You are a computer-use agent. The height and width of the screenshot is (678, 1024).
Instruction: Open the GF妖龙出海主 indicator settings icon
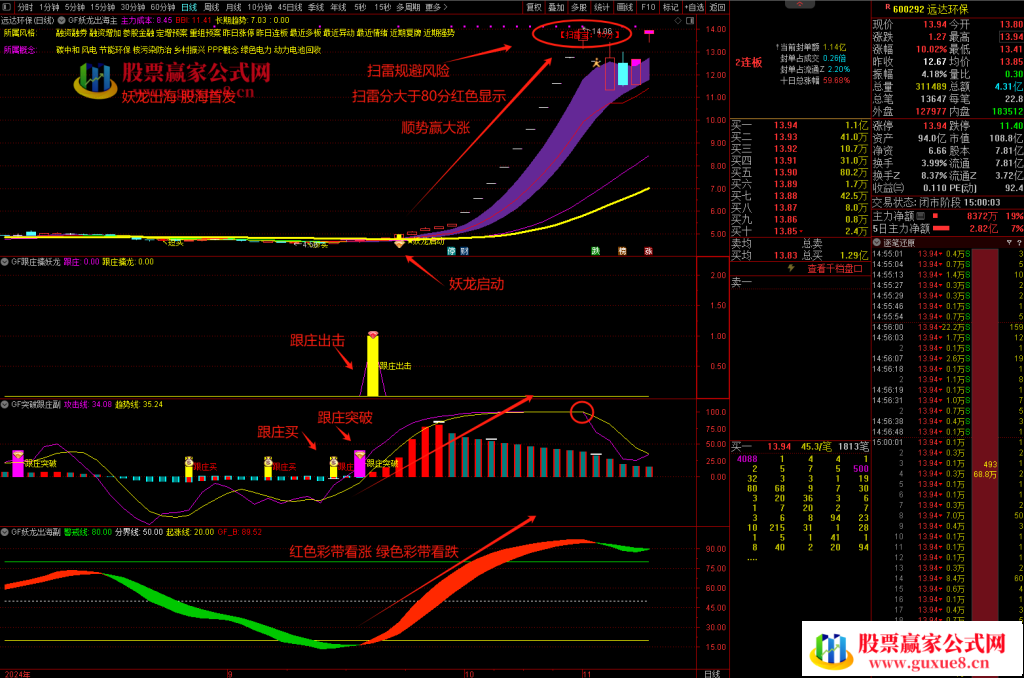62,19
